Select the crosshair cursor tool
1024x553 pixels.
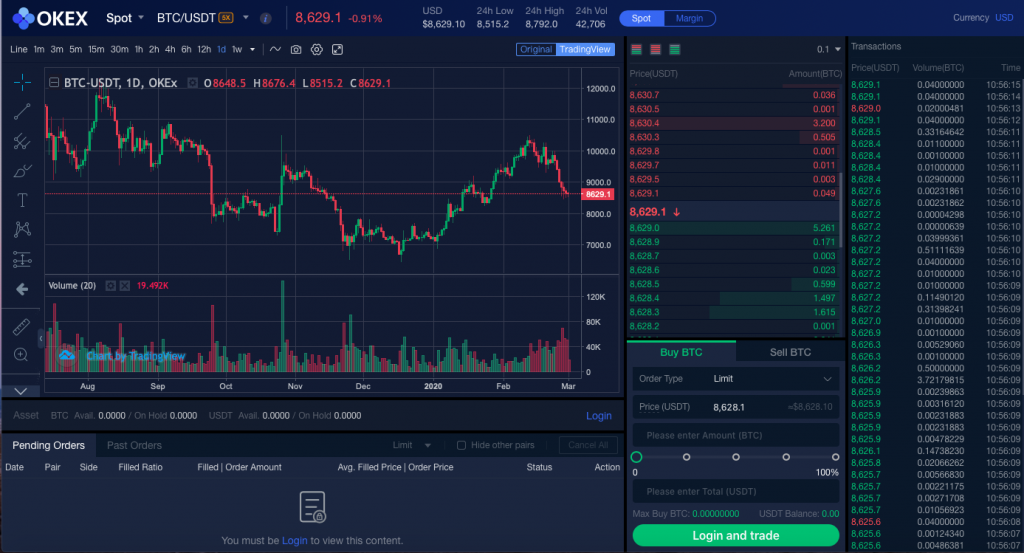22,82
